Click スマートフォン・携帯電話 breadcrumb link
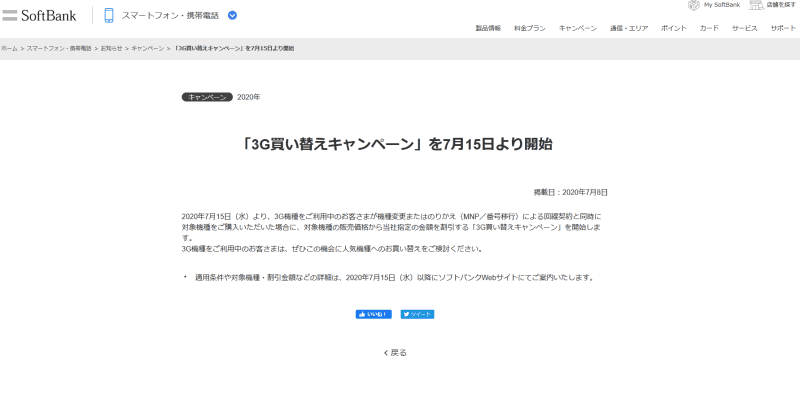Image resolution: width=800 pixels, height=409 pixels. point(59,48)
